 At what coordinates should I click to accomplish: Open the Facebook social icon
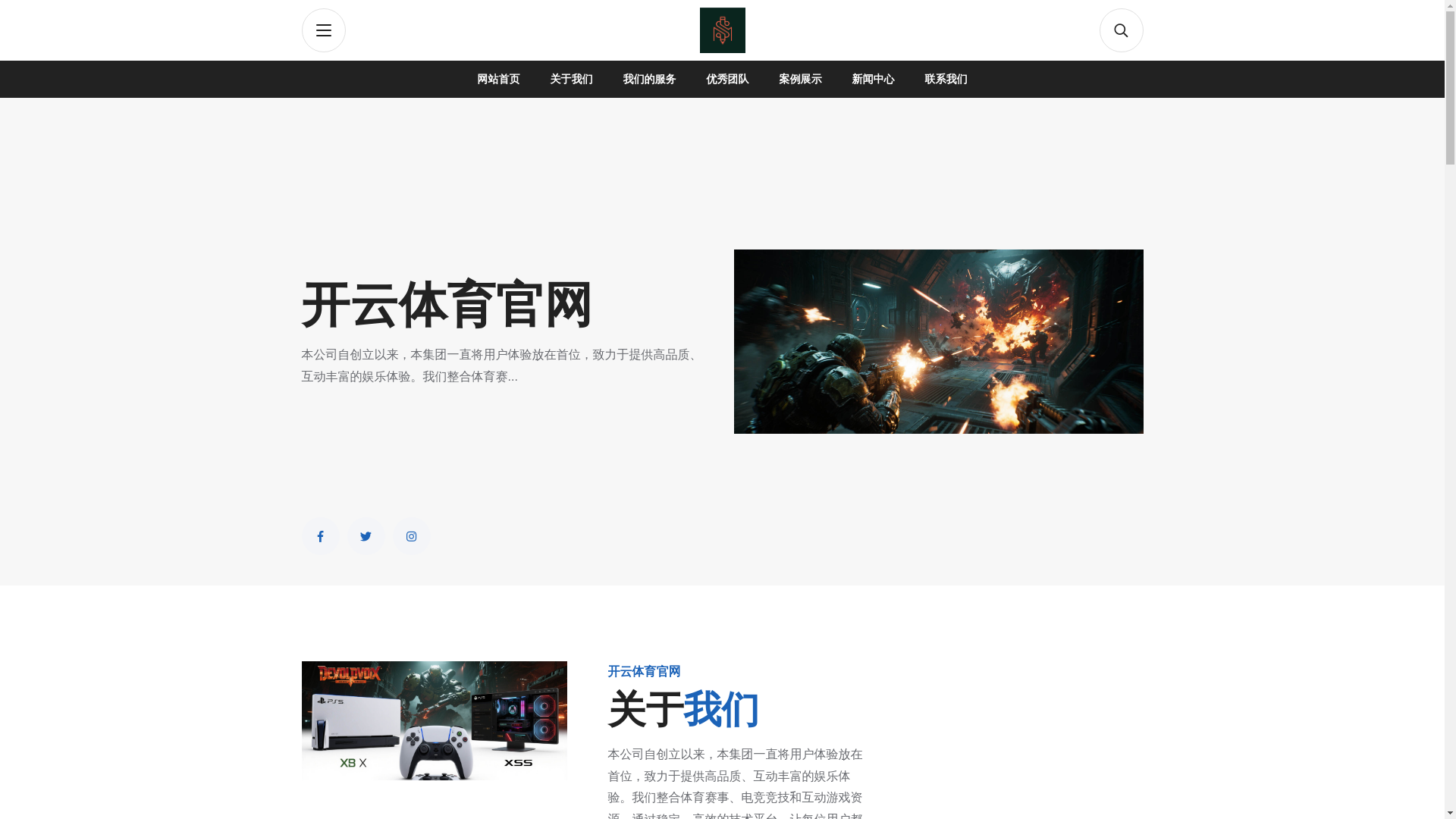point(320,536)
